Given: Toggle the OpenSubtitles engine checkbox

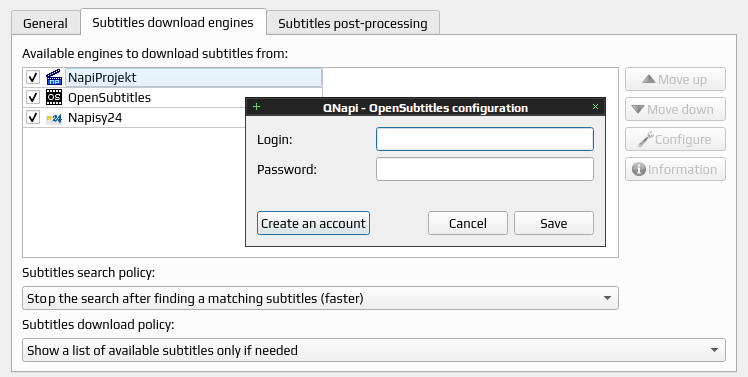Looking at the screenshot, I should click(x=32, y=97).
